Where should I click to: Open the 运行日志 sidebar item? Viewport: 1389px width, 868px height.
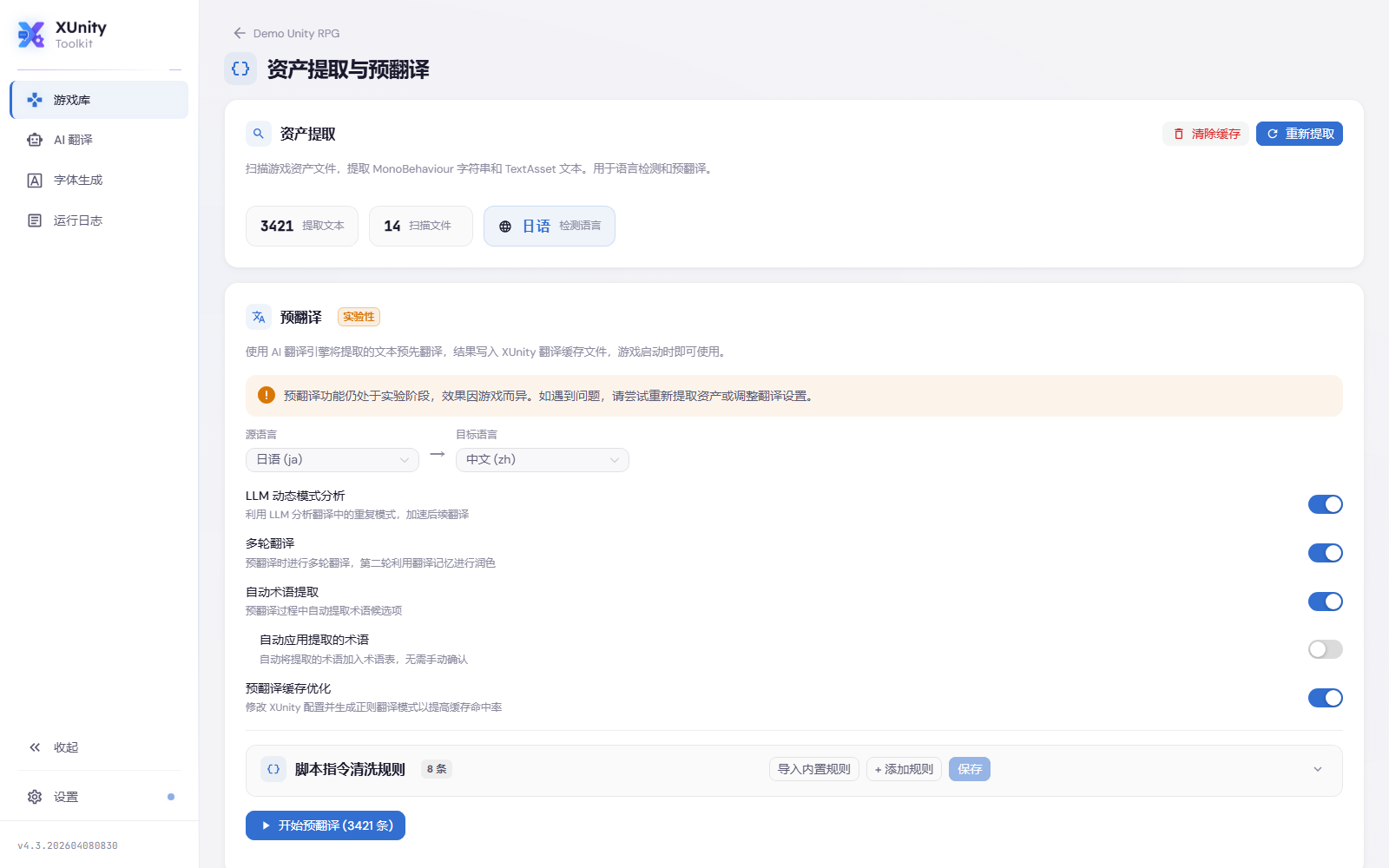(99, 220)
